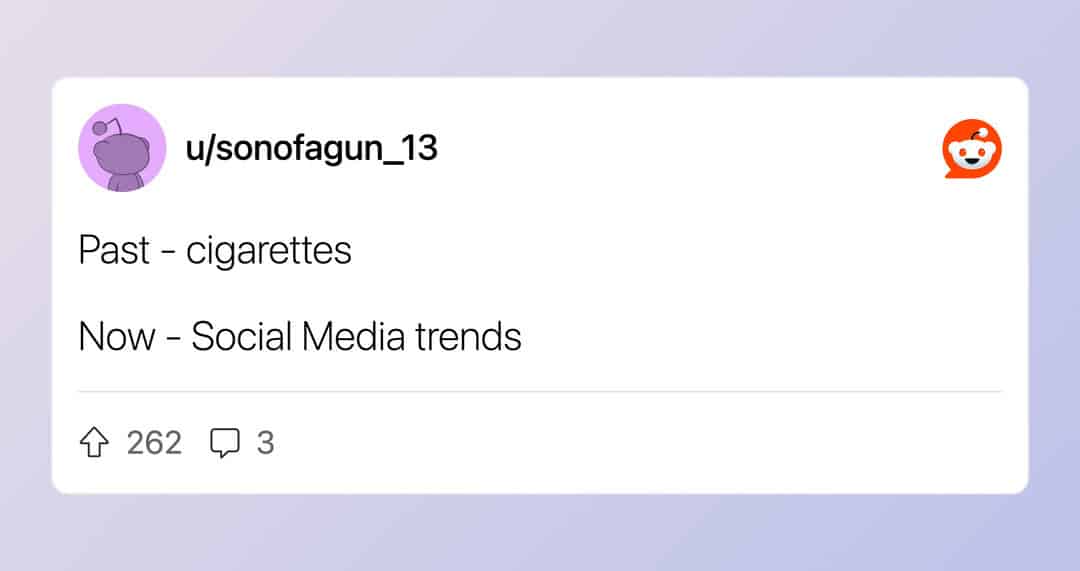The height and width of the screenshot is (571, 1080).
Task: Click the word "cigarettes"
Action: (269, 250)
